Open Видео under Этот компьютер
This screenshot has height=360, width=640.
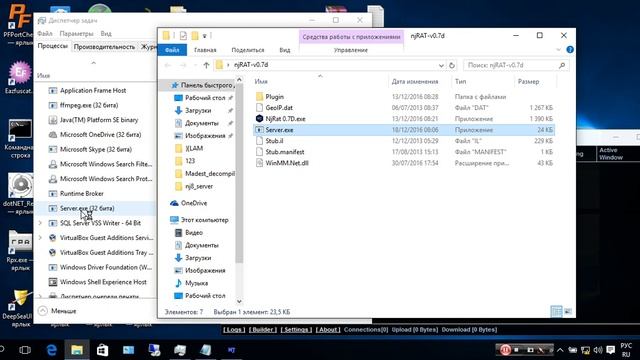(193, 233)
